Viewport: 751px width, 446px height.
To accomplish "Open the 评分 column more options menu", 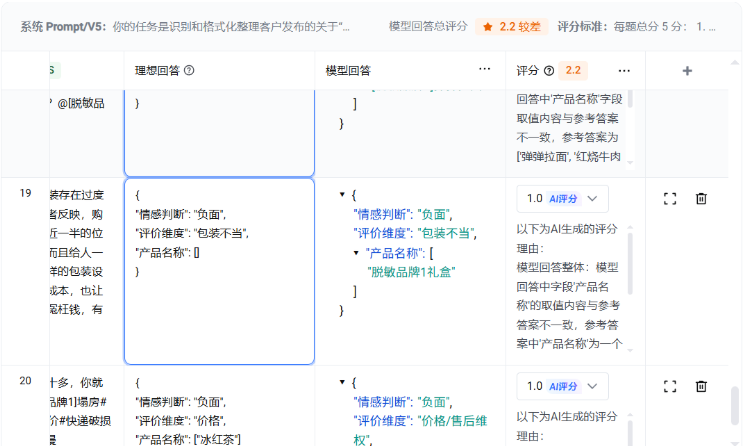I will 624,71.
